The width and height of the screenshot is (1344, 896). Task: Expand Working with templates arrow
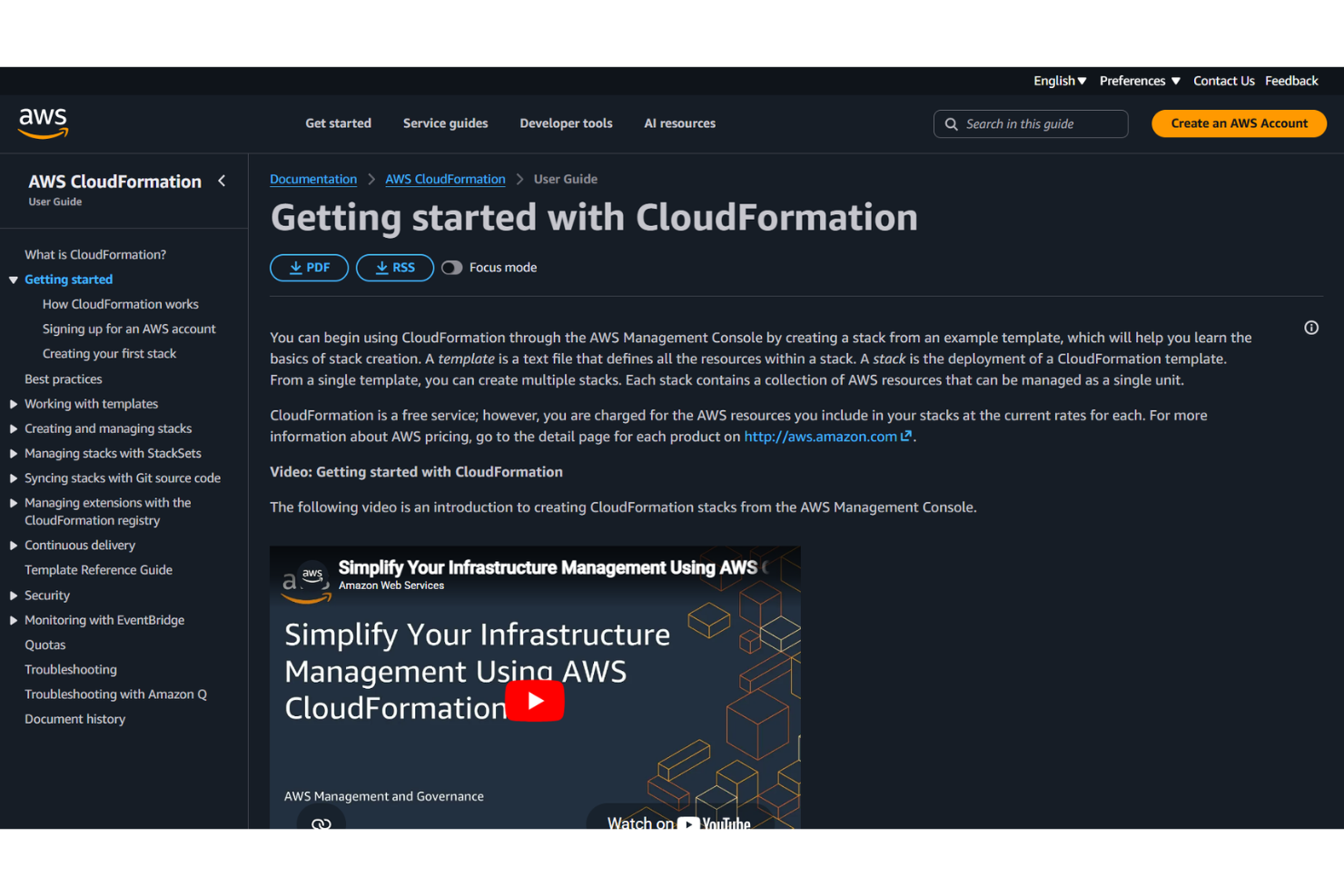pyautogui.click(x=14, y=404)
